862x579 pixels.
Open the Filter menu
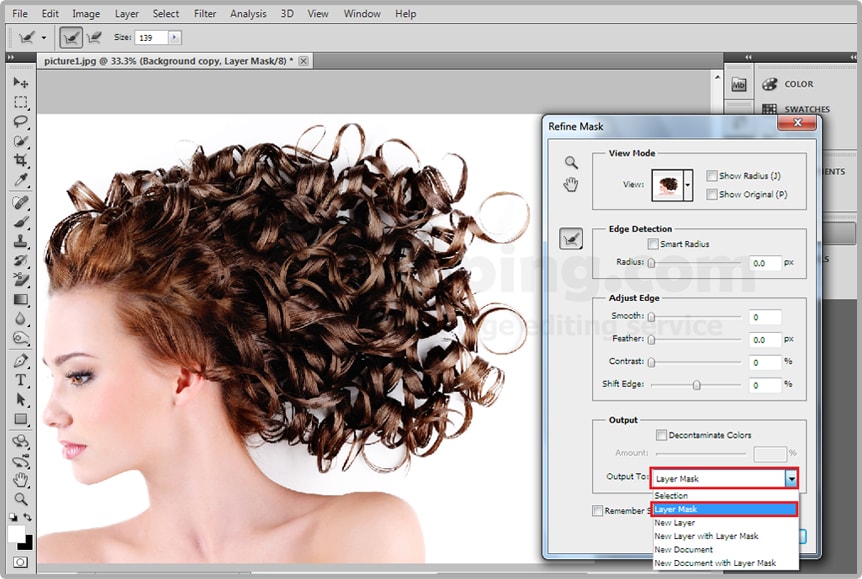click(205, 14)
